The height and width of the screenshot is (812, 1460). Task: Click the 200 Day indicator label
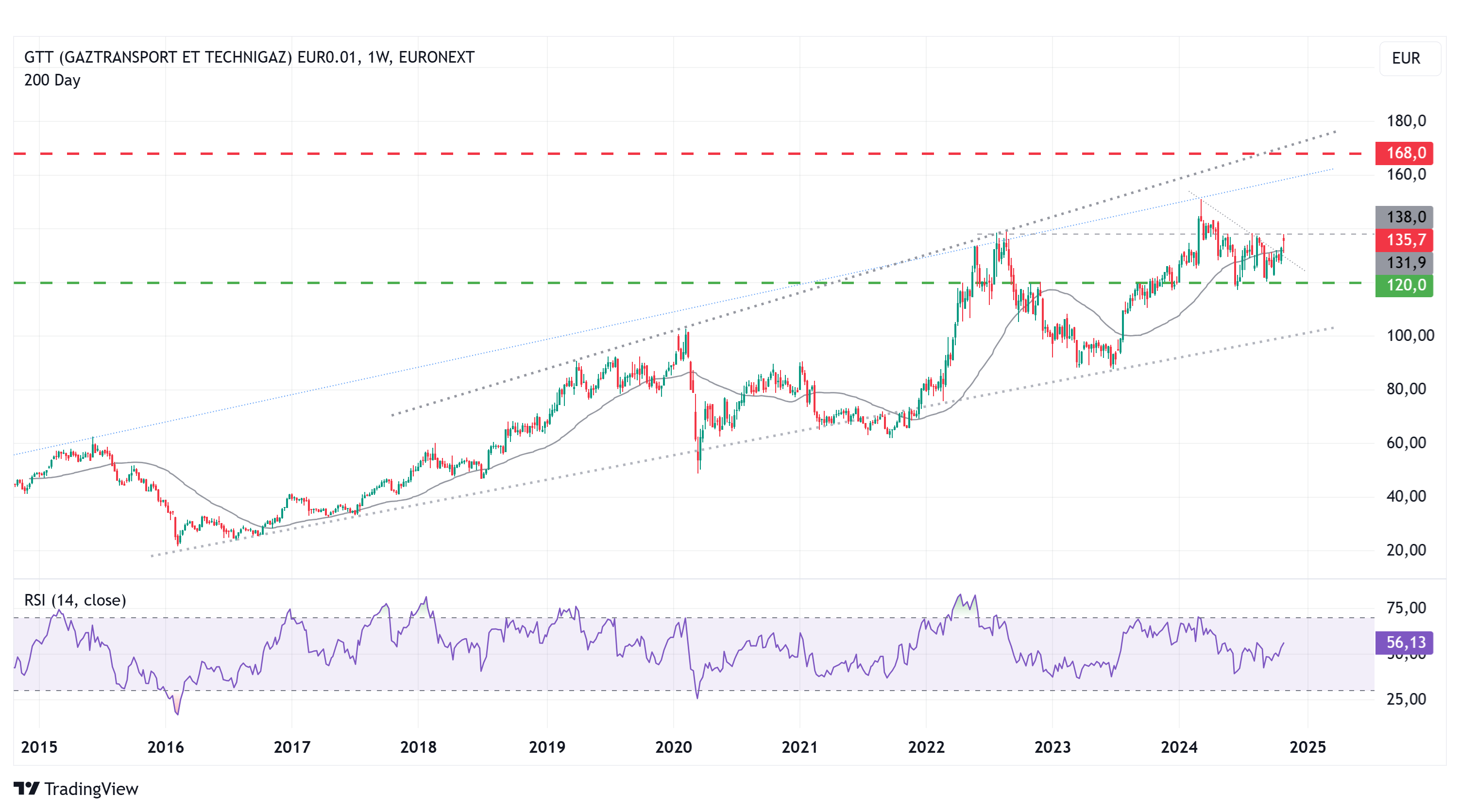pyautogui.click(x=52, y=81)
